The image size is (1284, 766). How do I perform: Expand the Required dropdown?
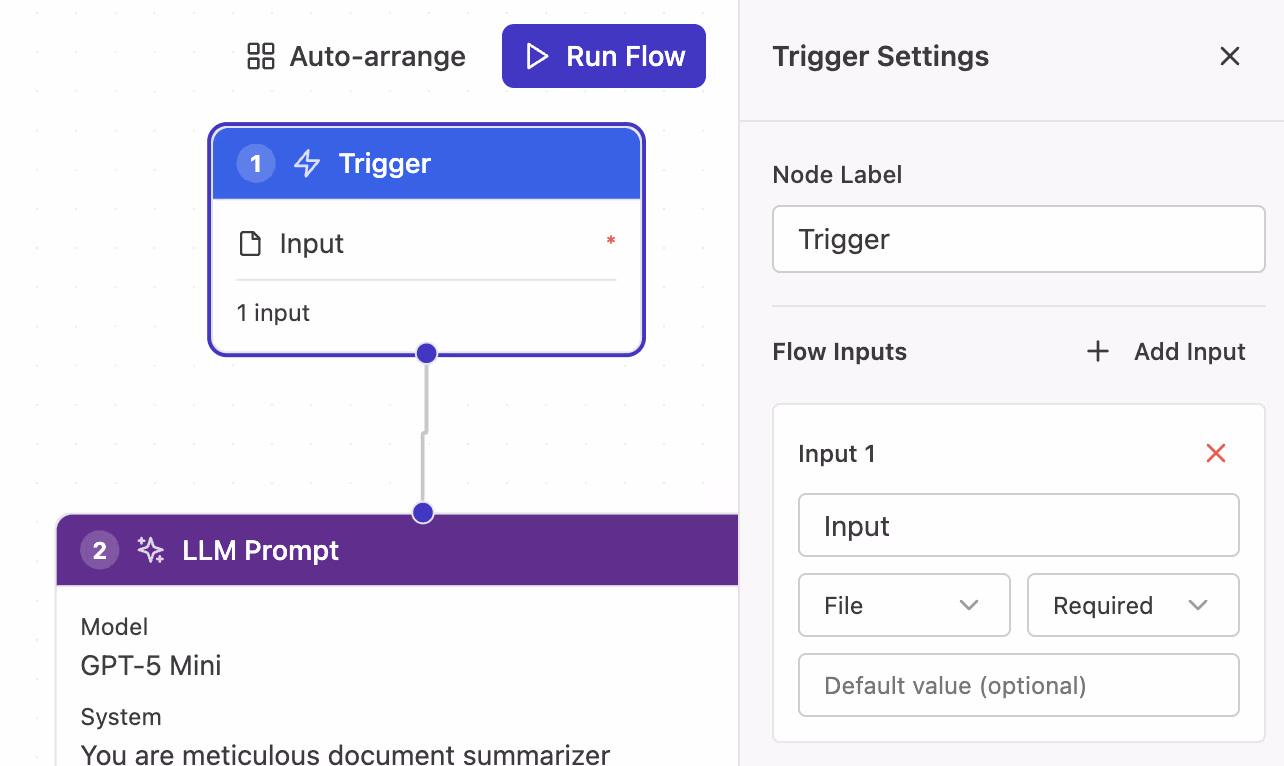[1132, 605]
